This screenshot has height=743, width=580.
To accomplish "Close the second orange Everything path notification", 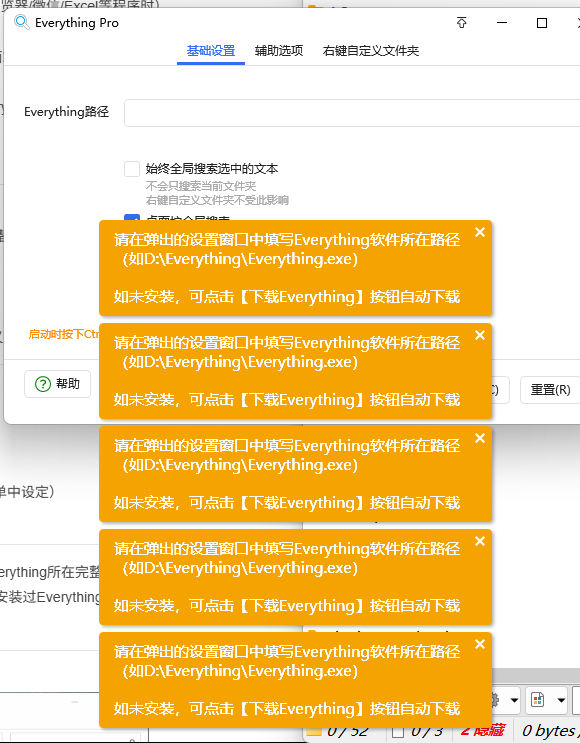I will (480, 335).
